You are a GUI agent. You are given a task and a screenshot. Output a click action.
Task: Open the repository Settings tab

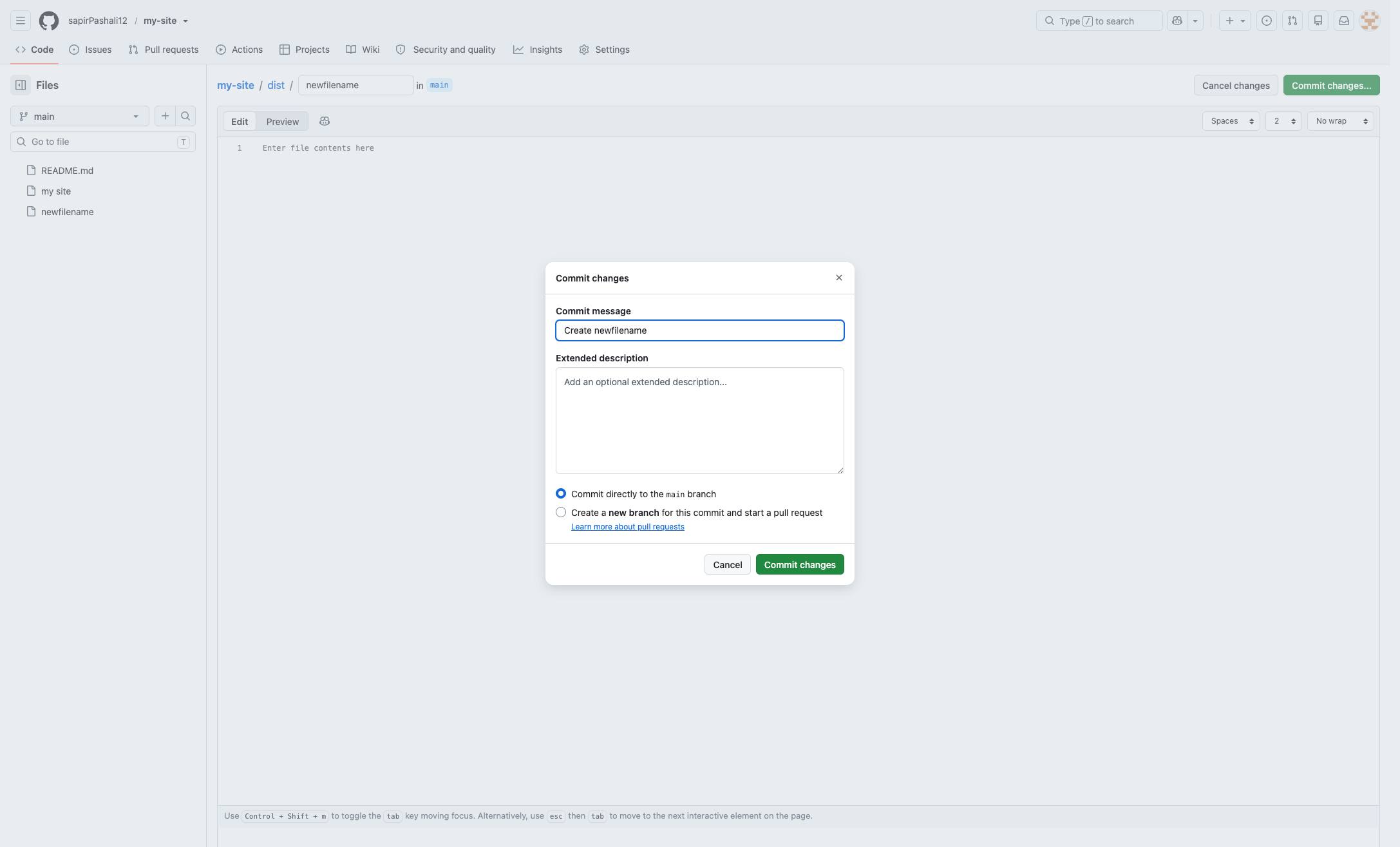pyautogui.click(x=604, y=50)
